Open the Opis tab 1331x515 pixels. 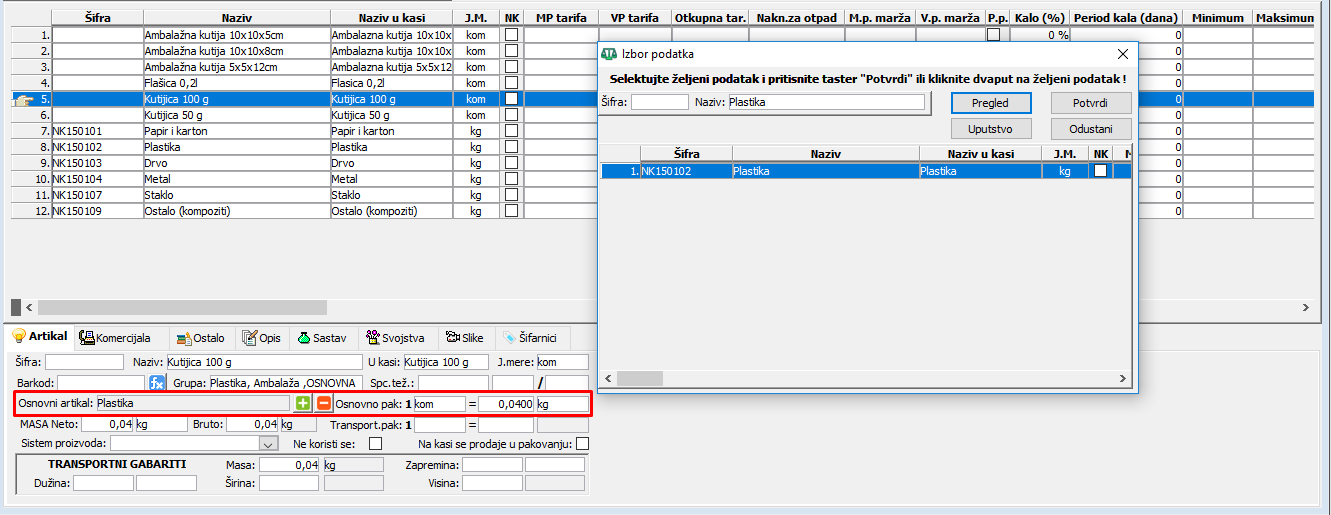coord(261,338)
